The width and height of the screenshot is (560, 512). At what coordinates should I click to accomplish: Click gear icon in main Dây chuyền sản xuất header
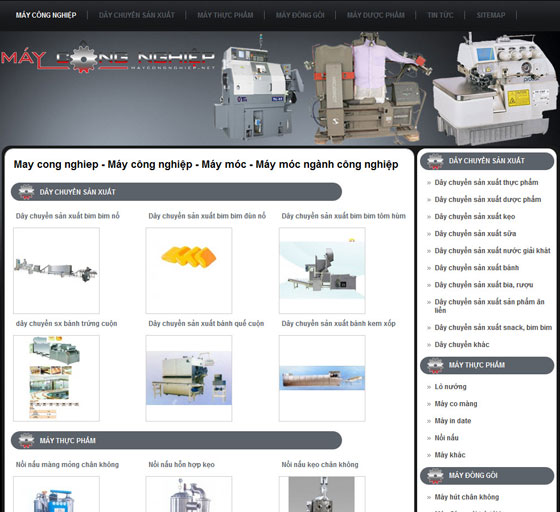[26, 192]
